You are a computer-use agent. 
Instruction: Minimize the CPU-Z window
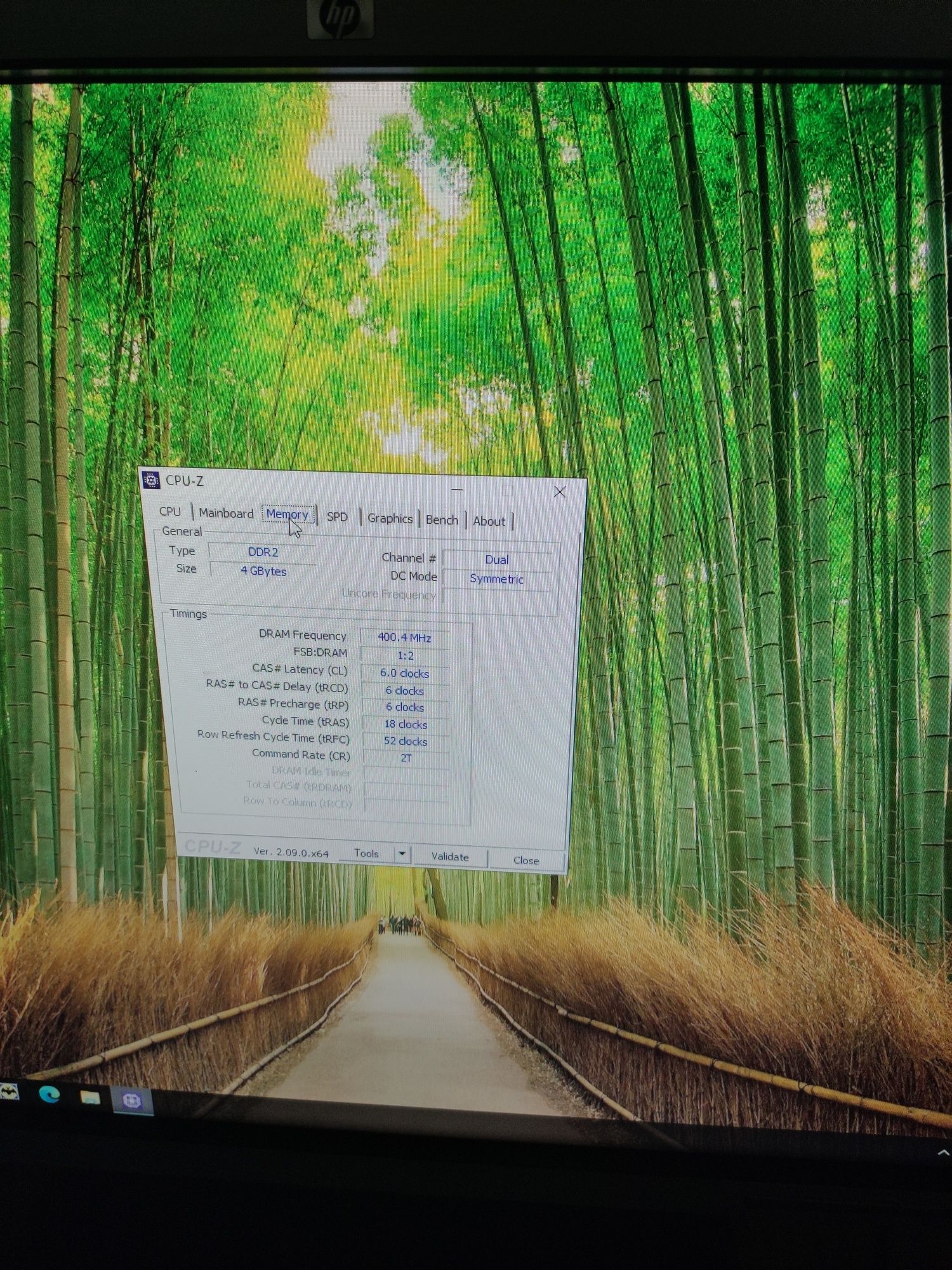tap(457, 490)
